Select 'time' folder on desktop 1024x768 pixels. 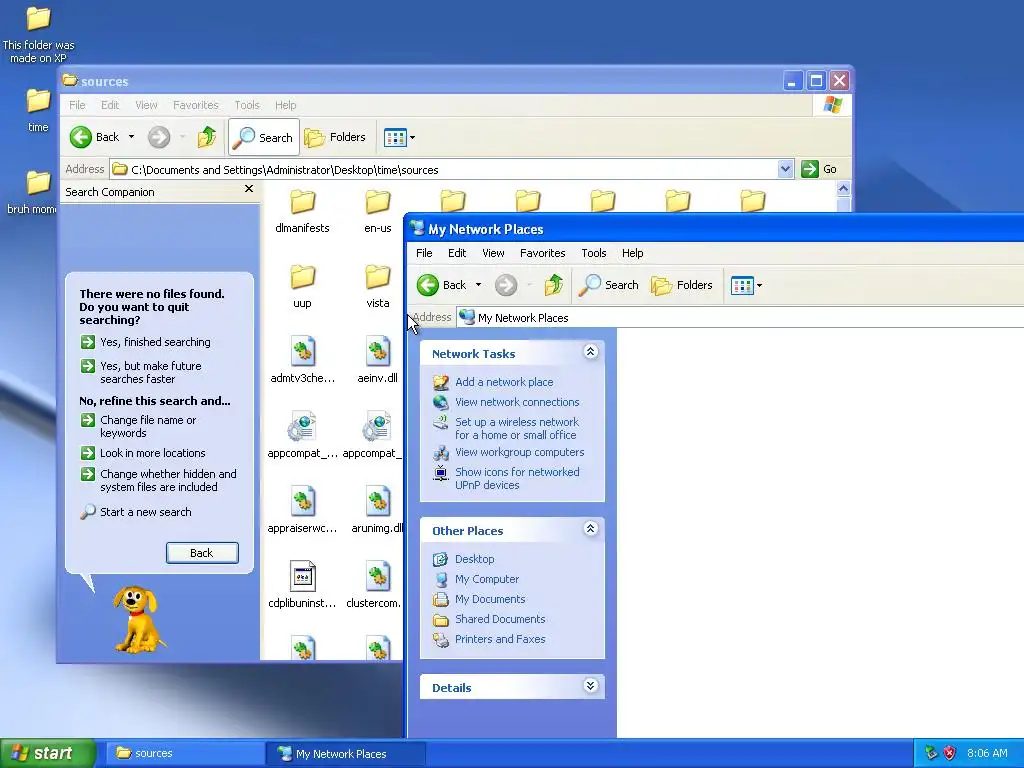click(38, 110)
